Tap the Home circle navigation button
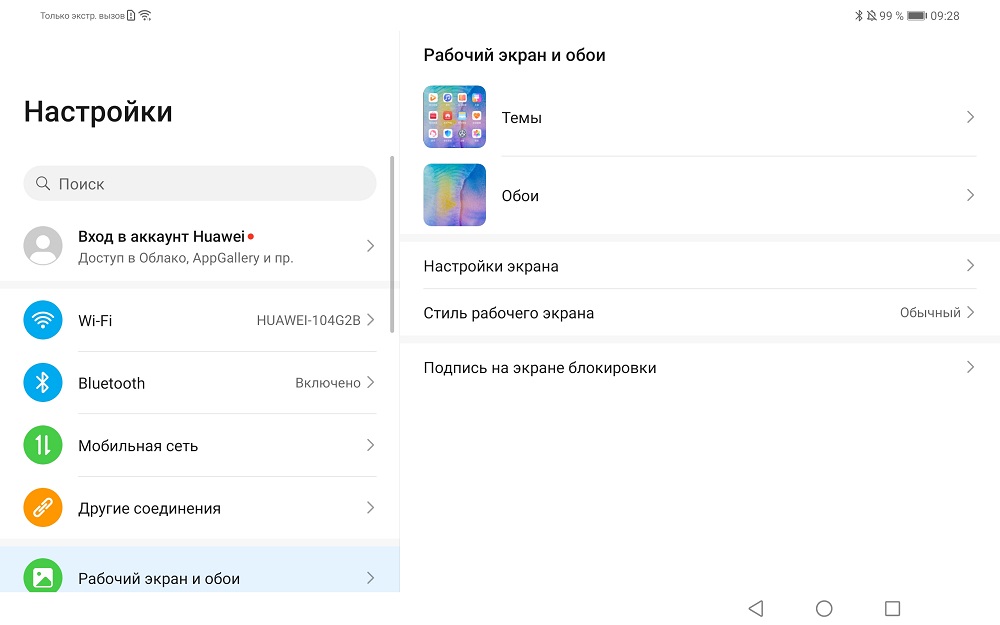Image resolution: width=1000 pixels, height=625 pixels. (824, 608)
